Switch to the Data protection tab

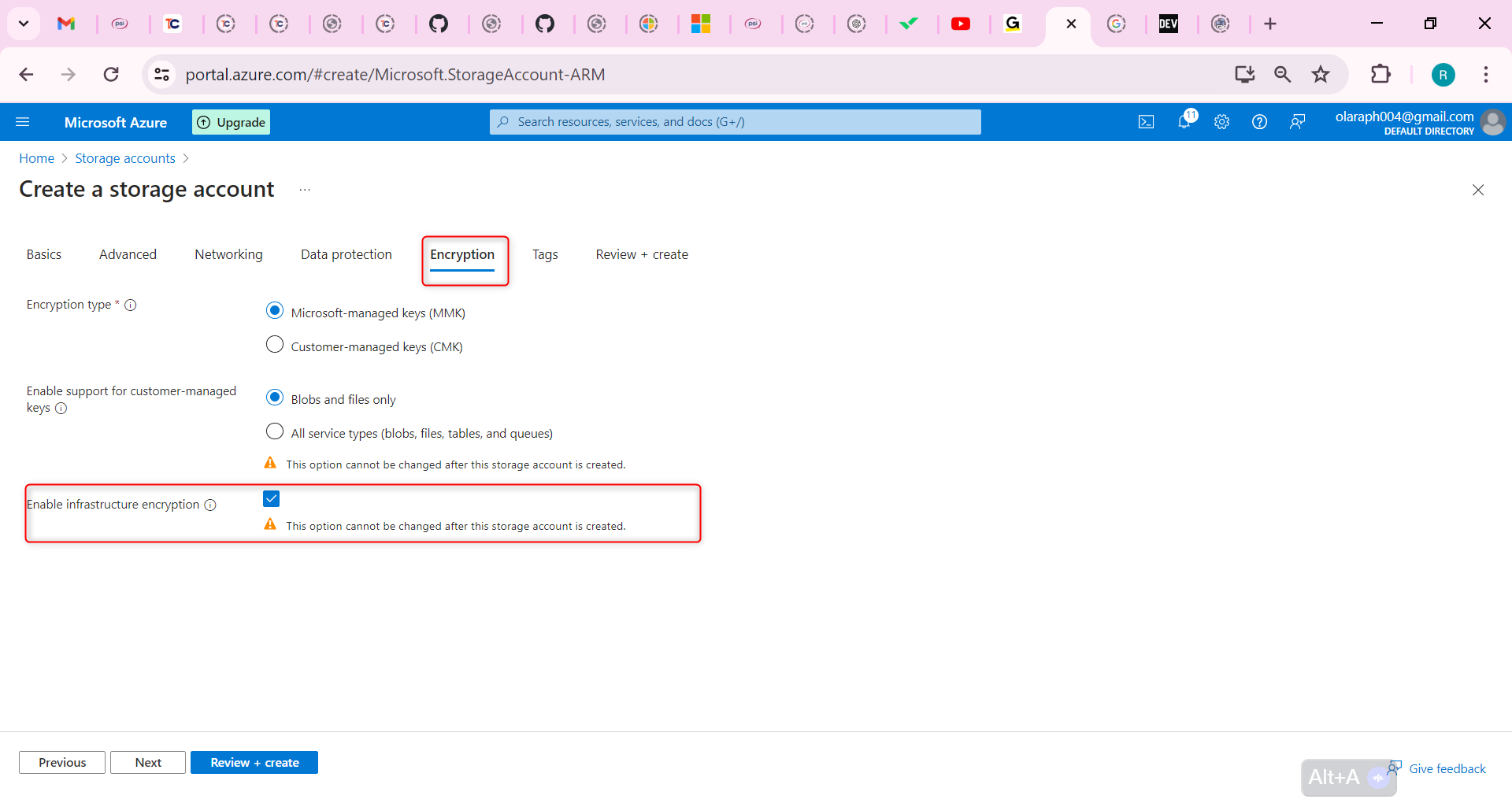click(346, 254)
